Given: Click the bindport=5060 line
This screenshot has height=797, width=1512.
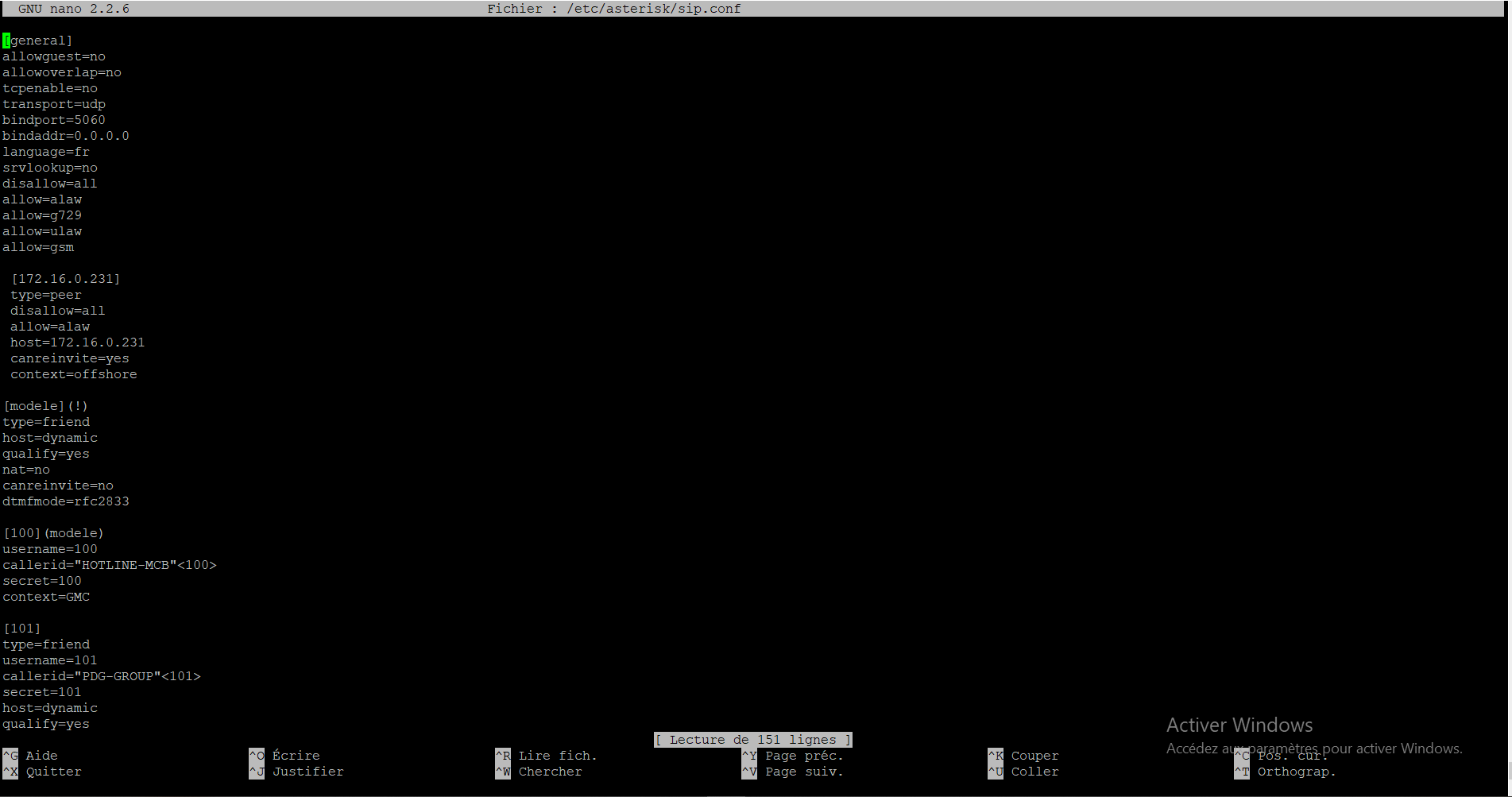Looking at the screenshot, I should 54,120.
